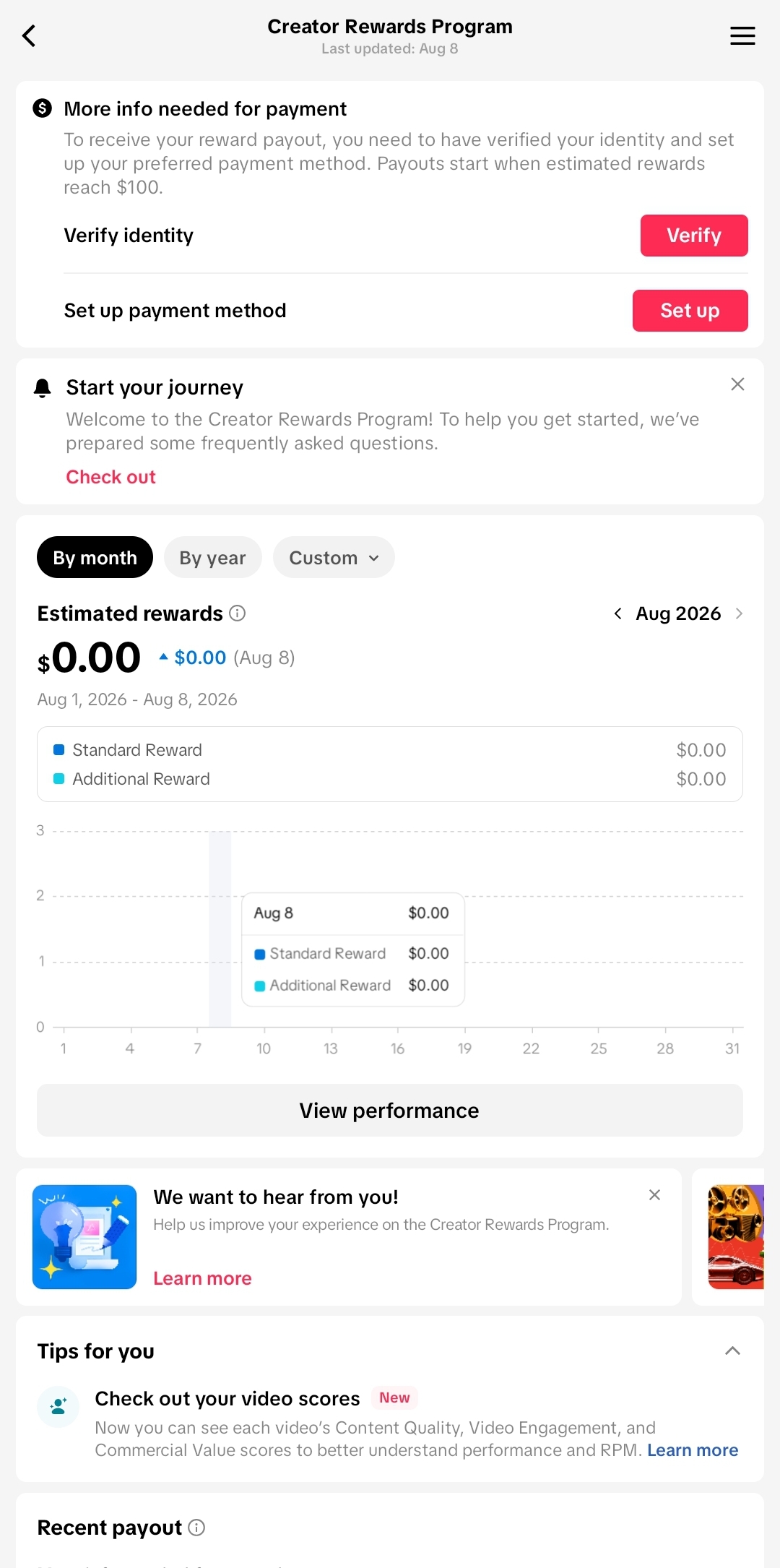The image size is (780, 1568).
Task: Collapse the Tips for you section
Action: [x=732, y=1351]
